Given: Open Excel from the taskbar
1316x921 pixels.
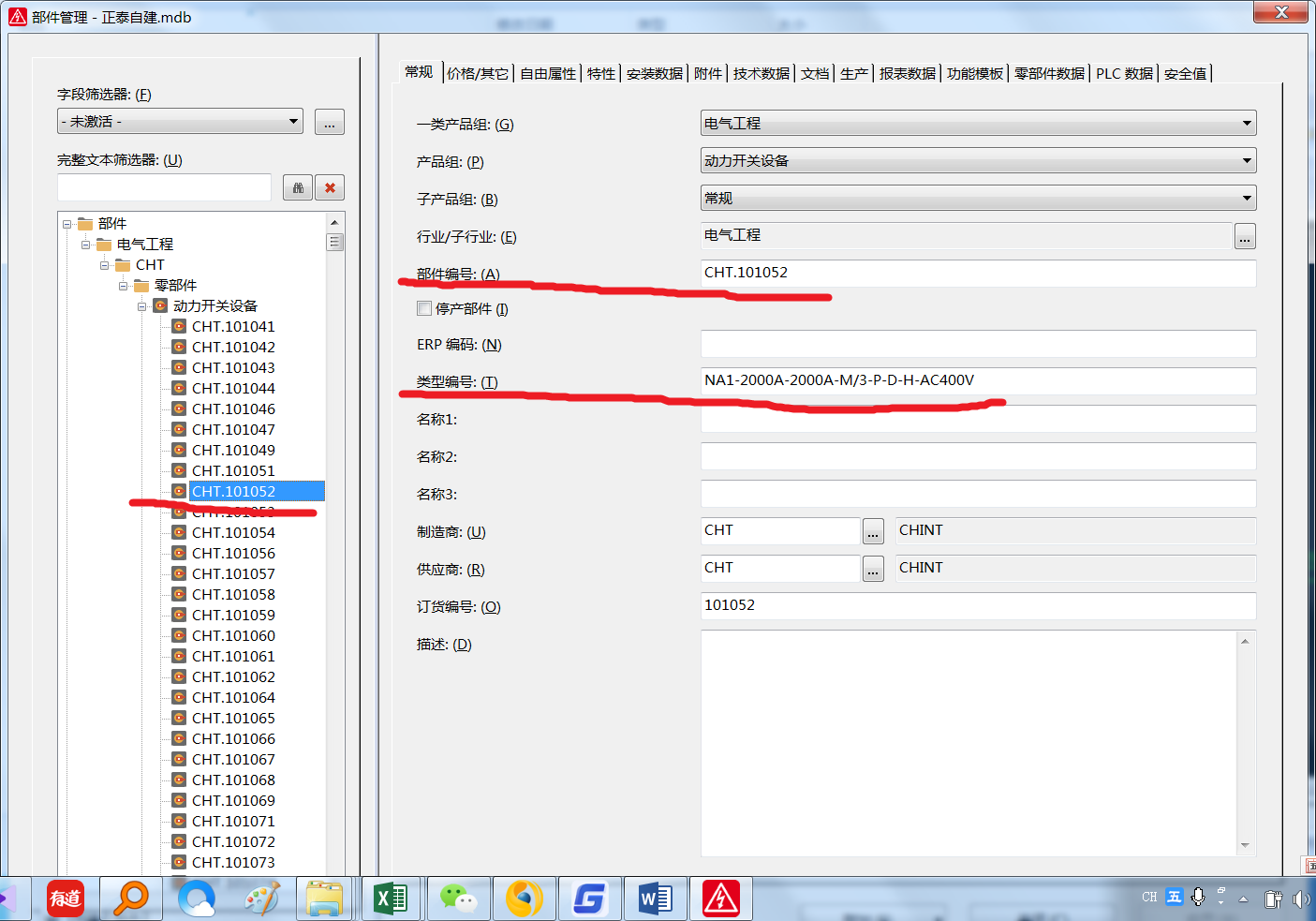Looking at the screenshot, I should (x=390, y=899).
